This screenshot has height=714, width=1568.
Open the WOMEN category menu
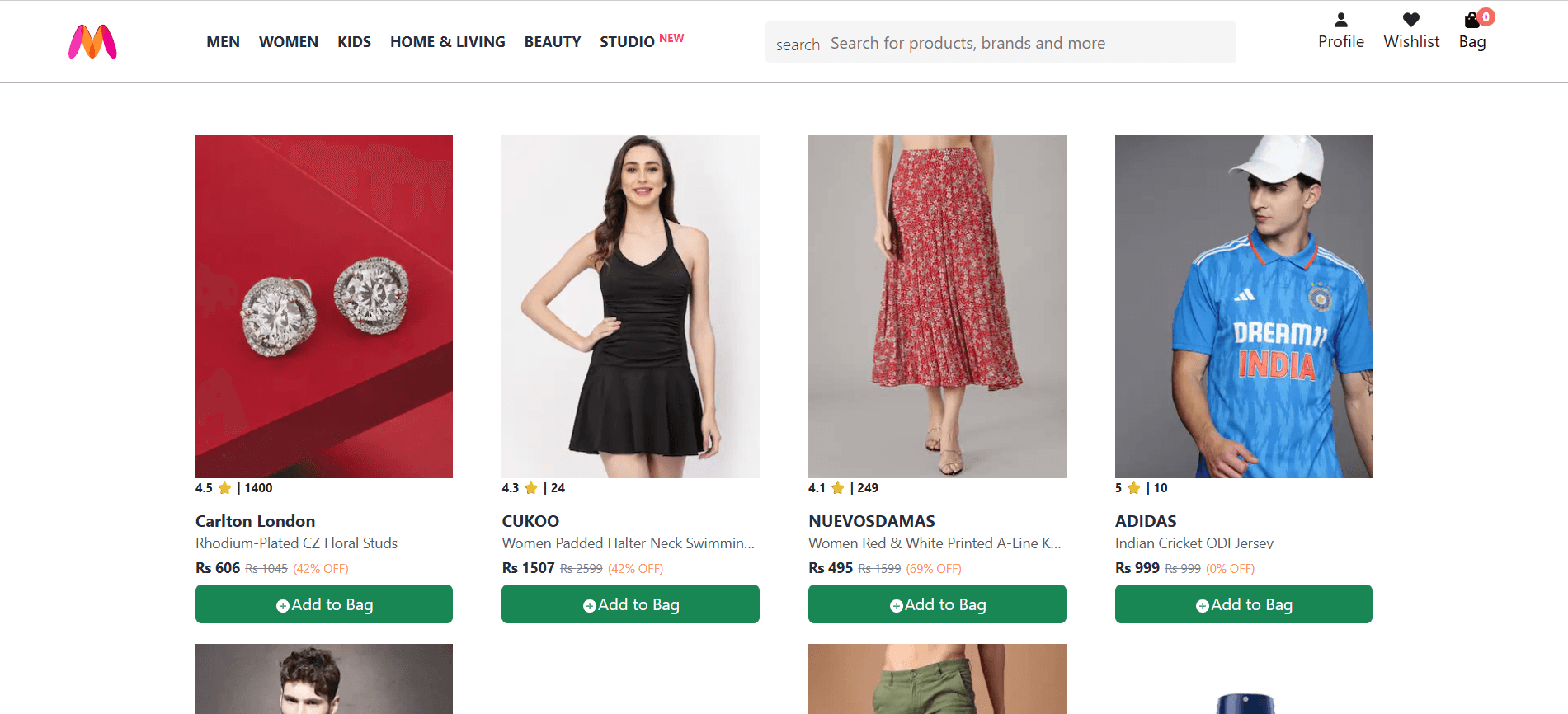point(288,42)
